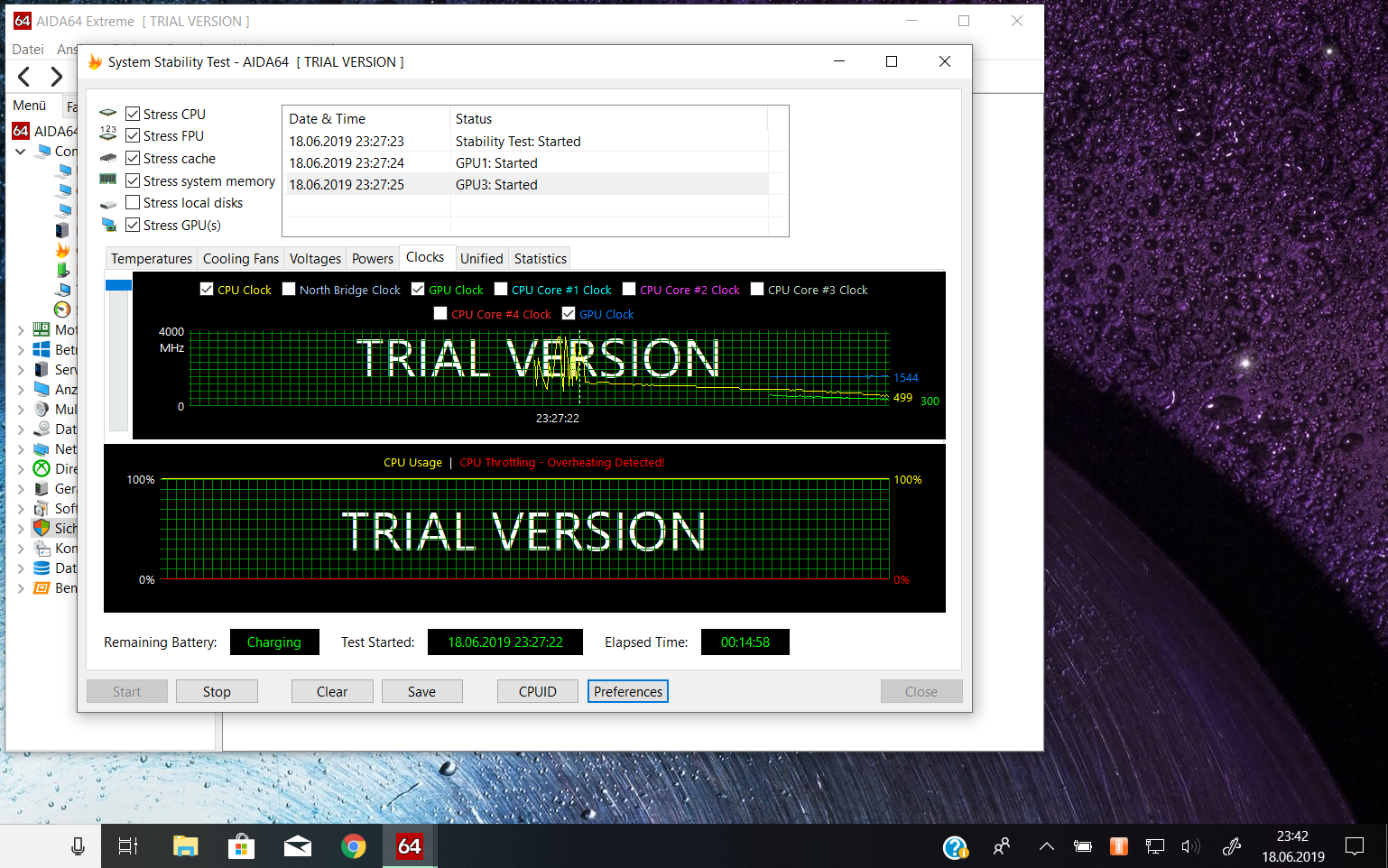Click taskbar microphone Cortana icon

click(78, 846)
